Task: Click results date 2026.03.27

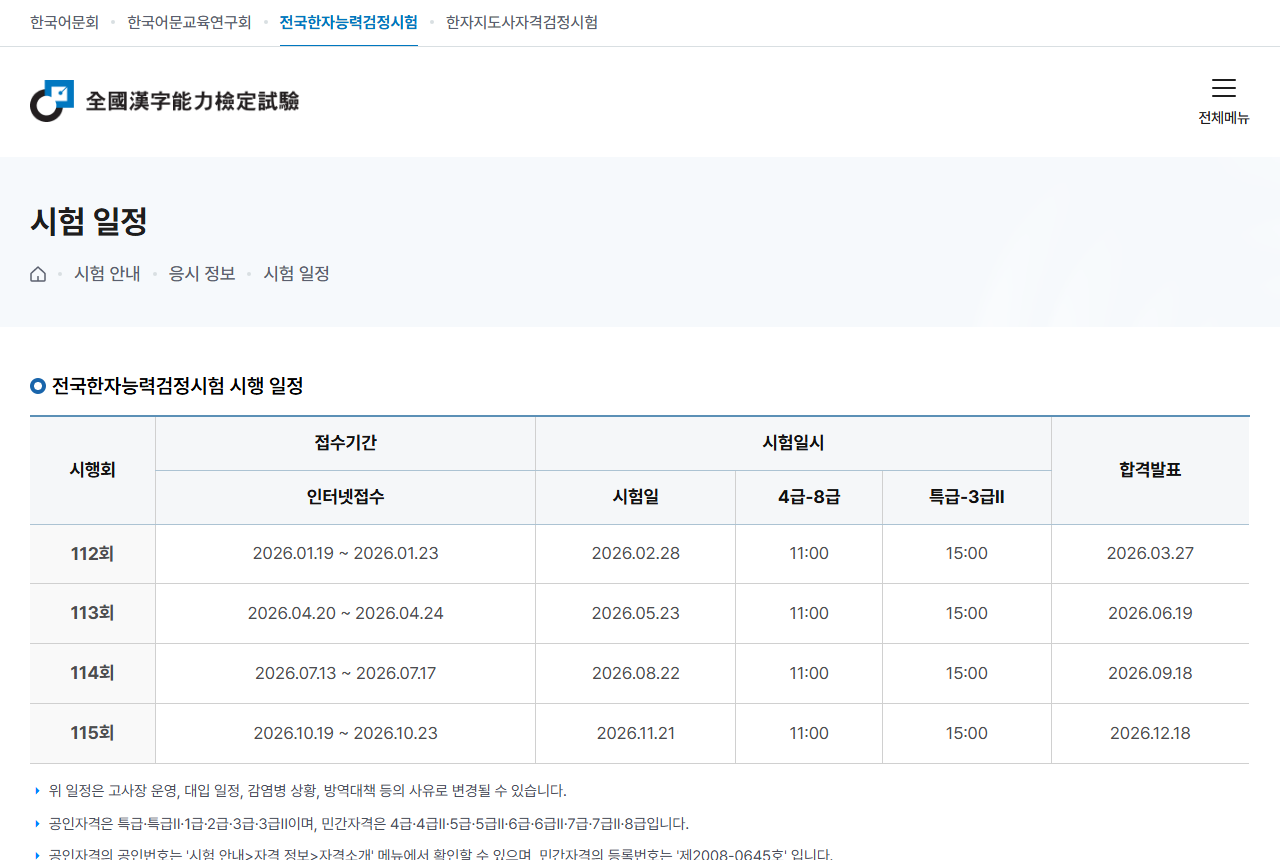Action: pos(1151,554)
